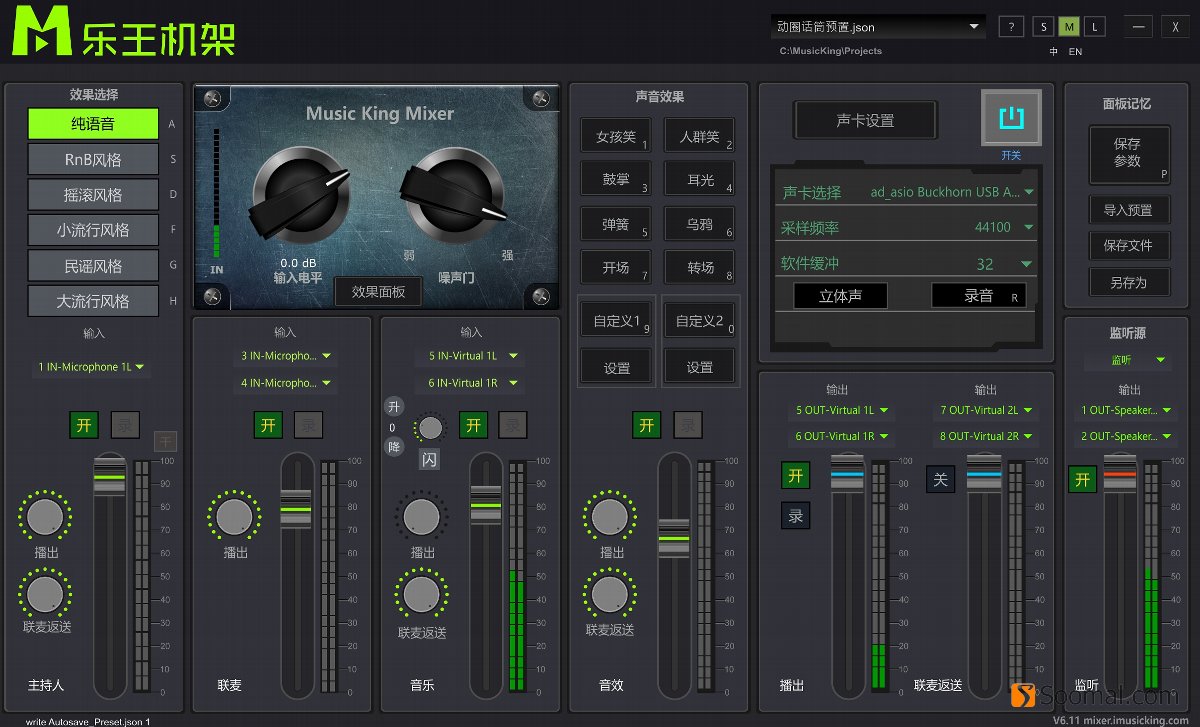1200x727 pixels.
Task: Click the 升 pitch-up icon
Action: (393, 407)
